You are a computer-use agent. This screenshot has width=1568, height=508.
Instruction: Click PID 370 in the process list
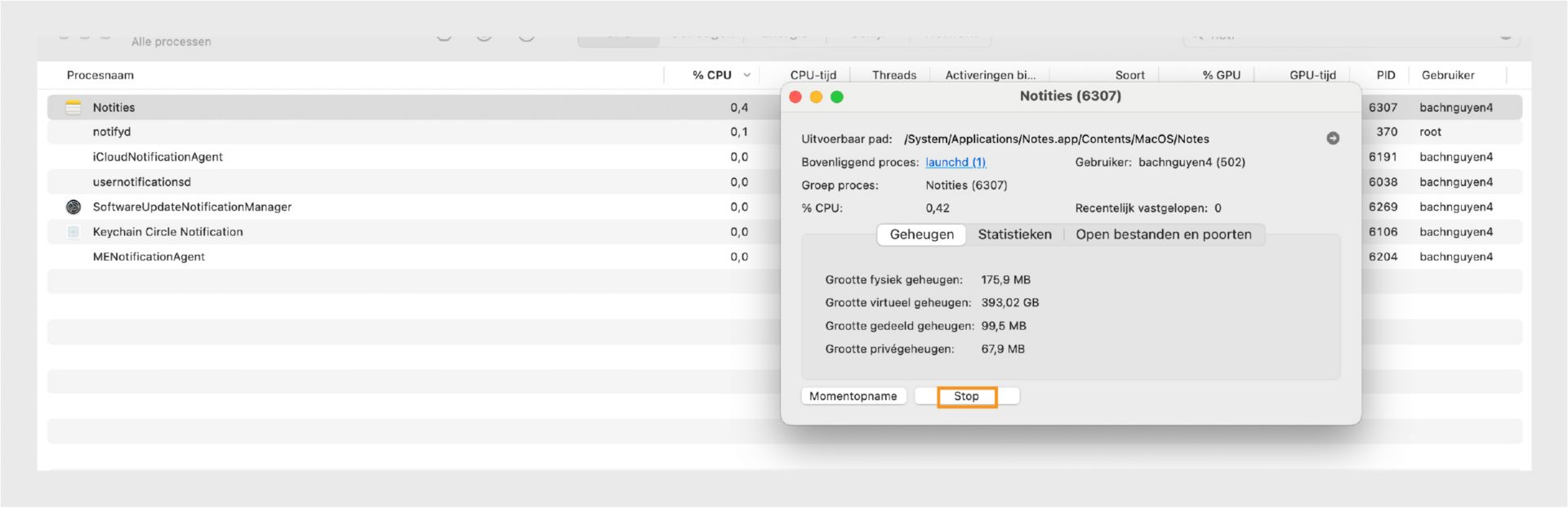tap(1387, 131)
